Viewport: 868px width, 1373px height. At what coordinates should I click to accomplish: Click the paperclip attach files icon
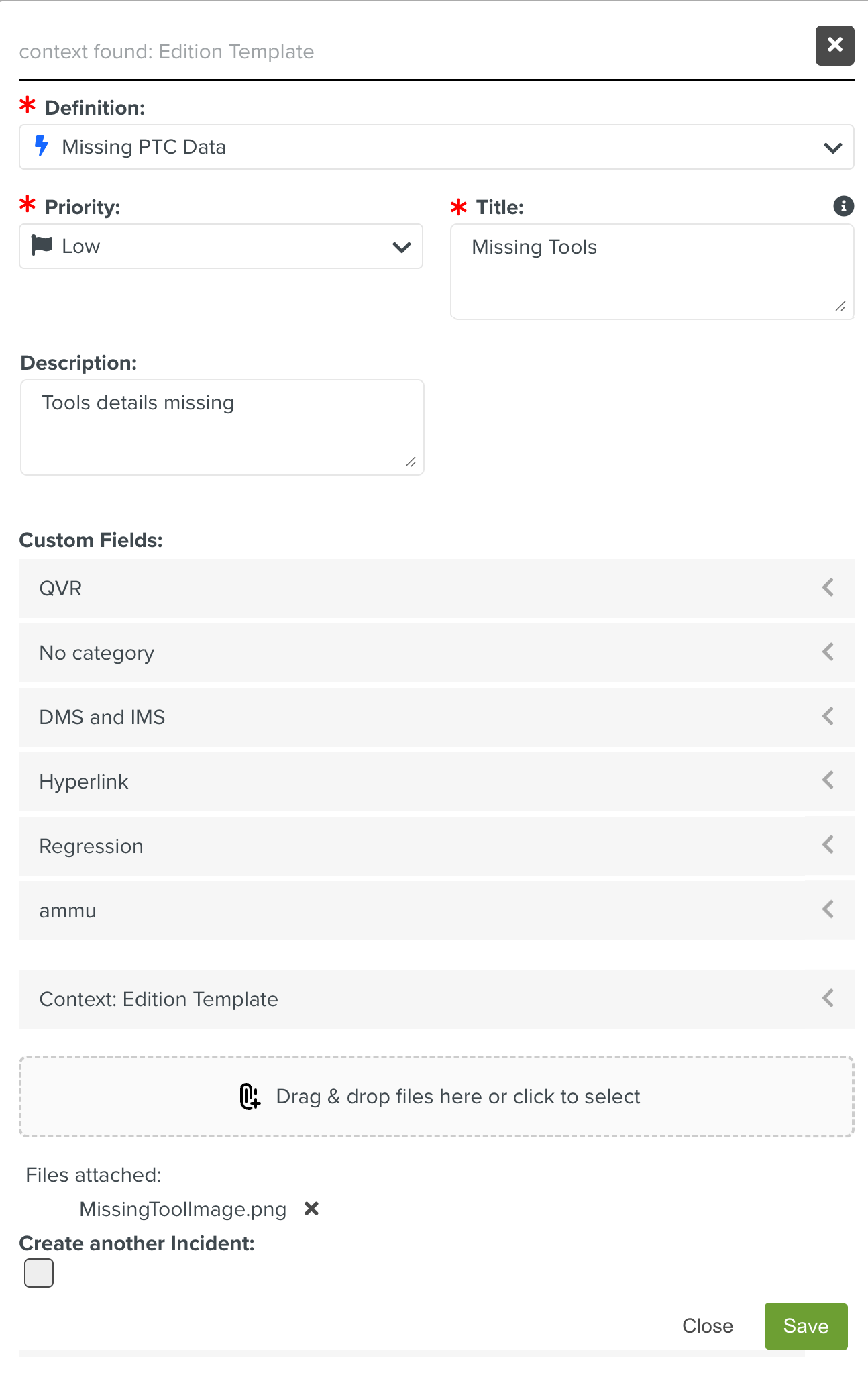tap(250, 1097)
